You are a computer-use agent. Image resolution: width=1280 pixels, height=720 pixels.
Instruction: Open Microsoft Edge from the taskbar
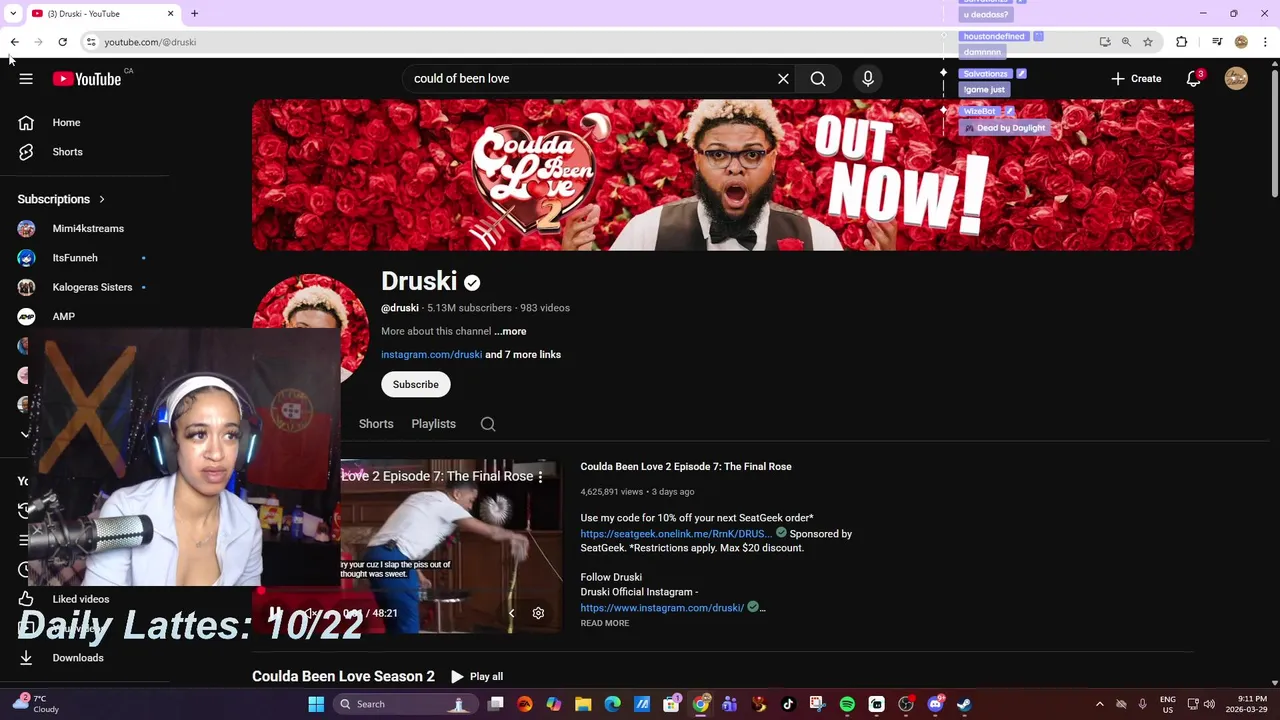(612, 704)
